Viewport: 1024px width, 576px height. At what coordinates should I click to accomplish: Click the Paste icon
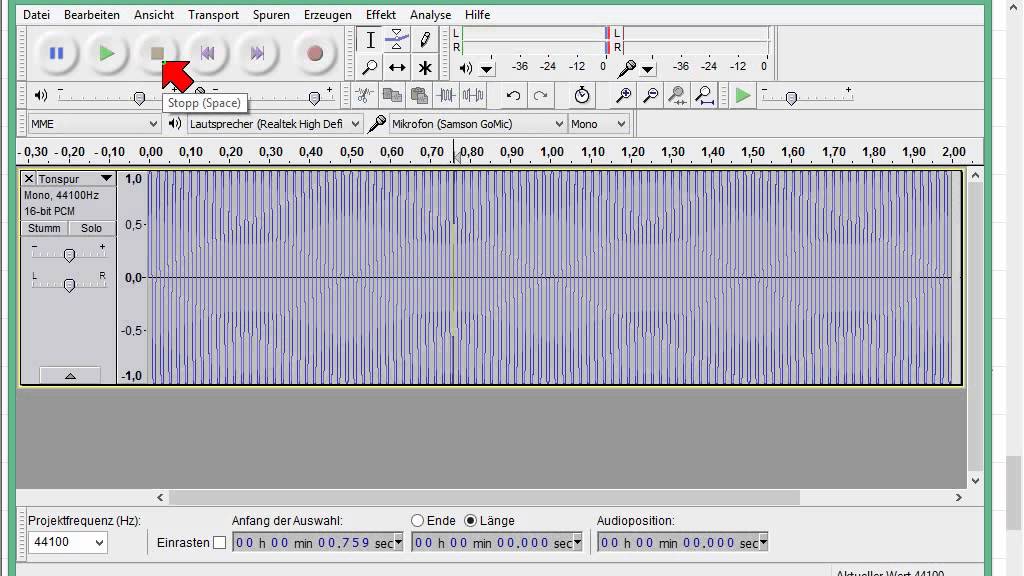(419, 95)
